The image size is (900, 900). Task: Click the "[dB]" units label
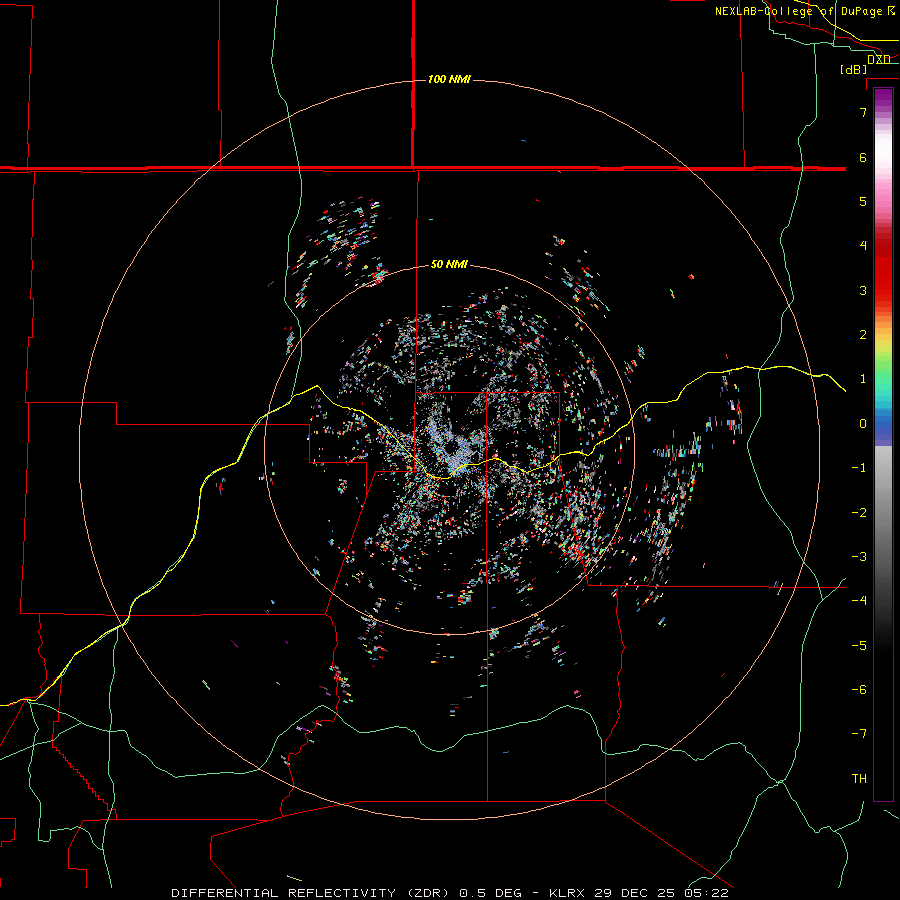853,69
